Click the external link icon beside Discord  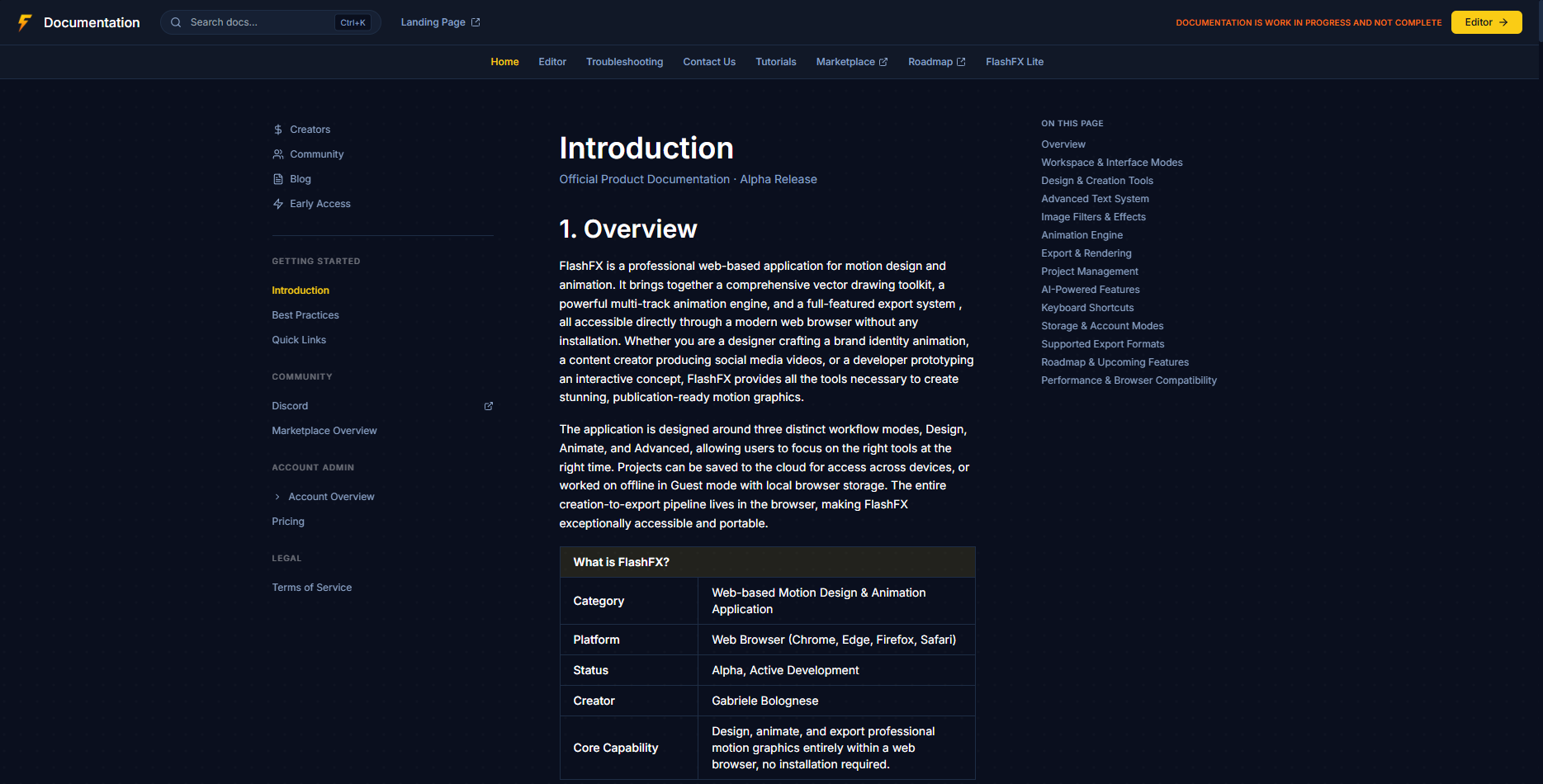click(488, 406)
